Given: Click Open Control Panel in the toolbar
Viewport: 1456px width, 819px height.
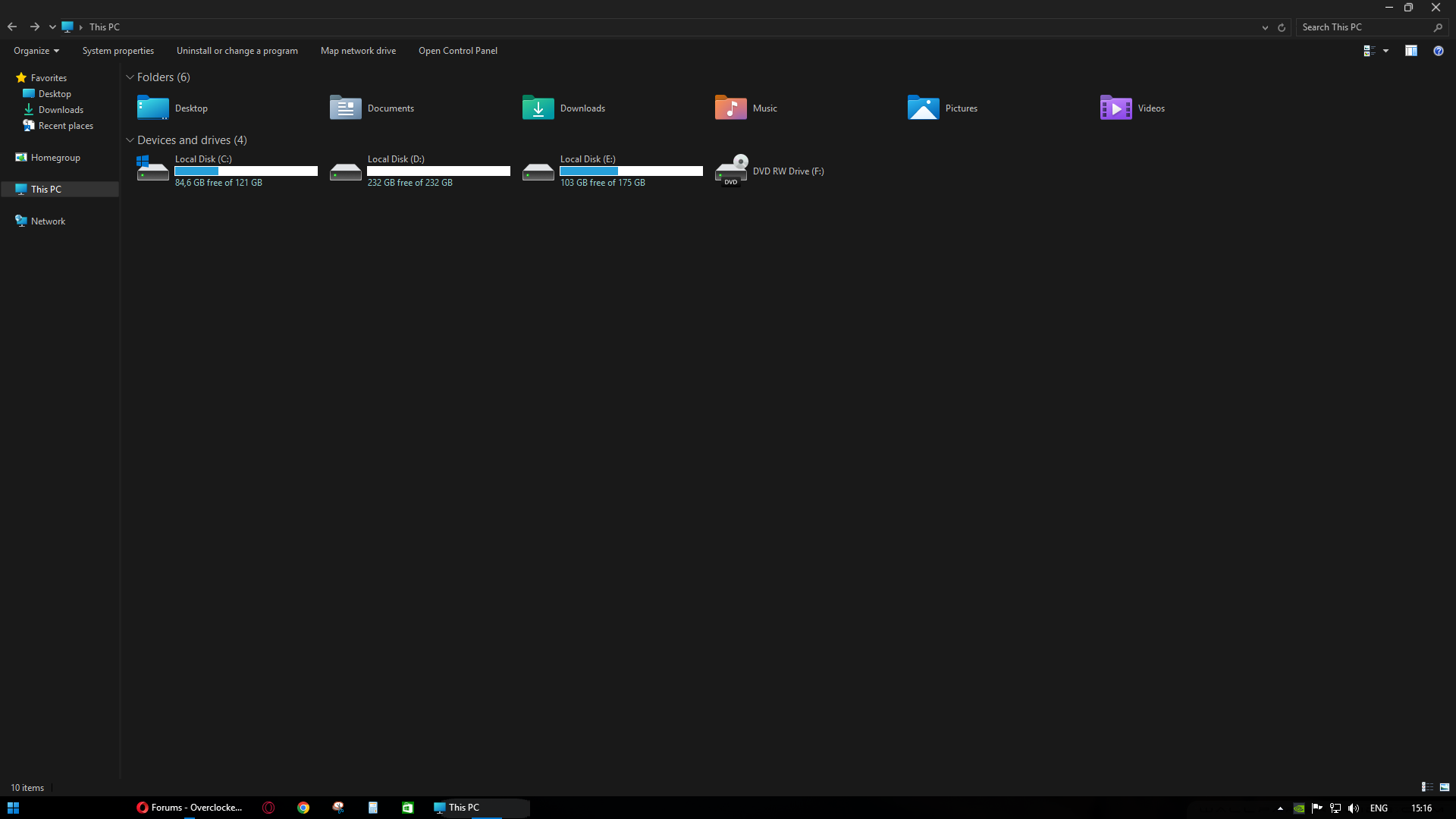Looking at the screenshot, I should click(458, 50).
